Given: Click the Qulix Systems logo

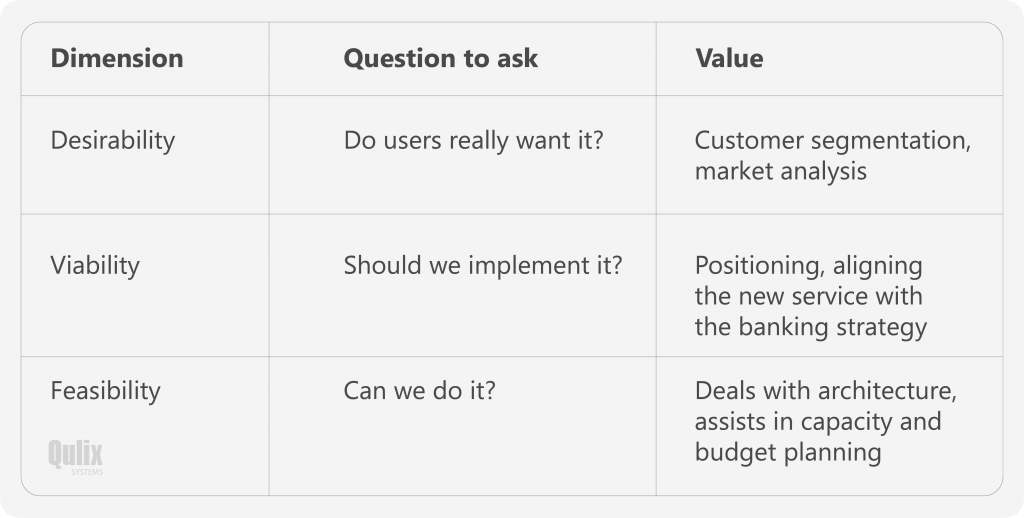Looking at the screenshot, I should coord(75,455).
